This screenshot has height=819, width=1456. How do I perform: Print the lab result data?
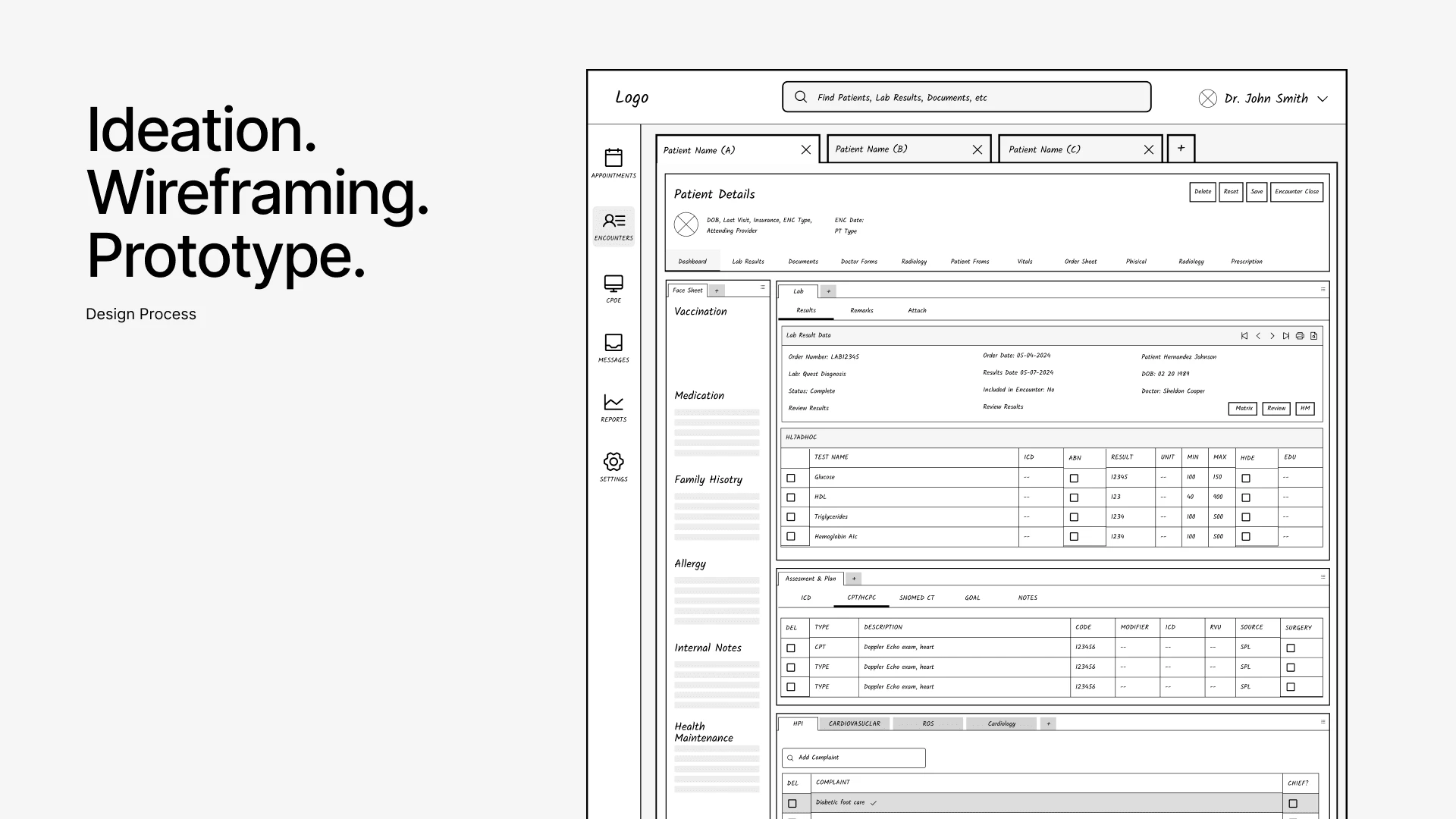pyautogui.click(x=1300, y=336)
